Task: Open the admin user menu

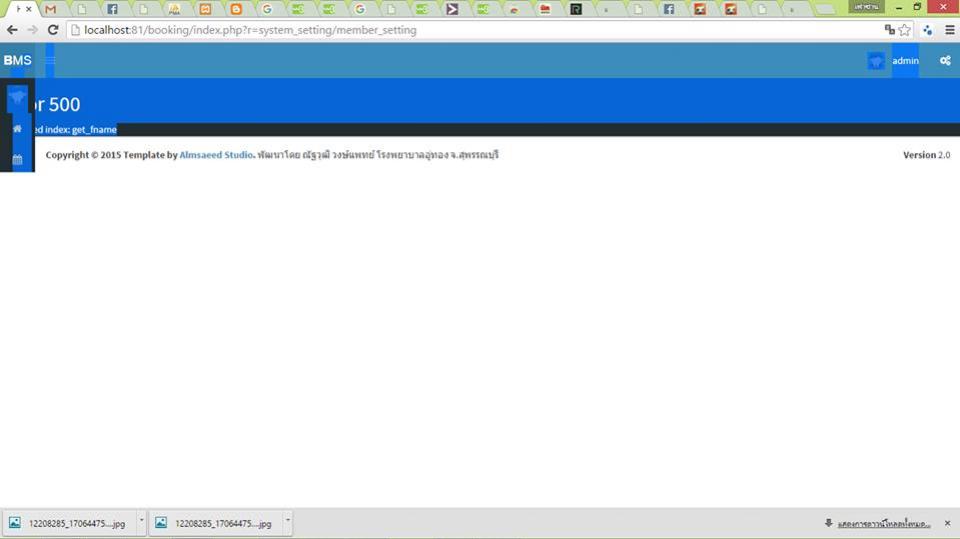Action: pyautogui.click(x=906, y=61)
